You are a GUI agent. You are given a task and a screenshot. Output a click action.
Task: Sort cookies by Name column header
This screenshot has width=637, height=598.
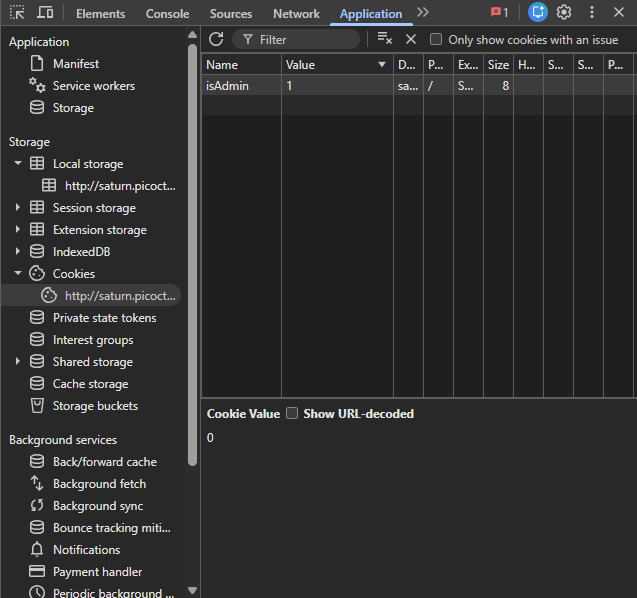241,65
